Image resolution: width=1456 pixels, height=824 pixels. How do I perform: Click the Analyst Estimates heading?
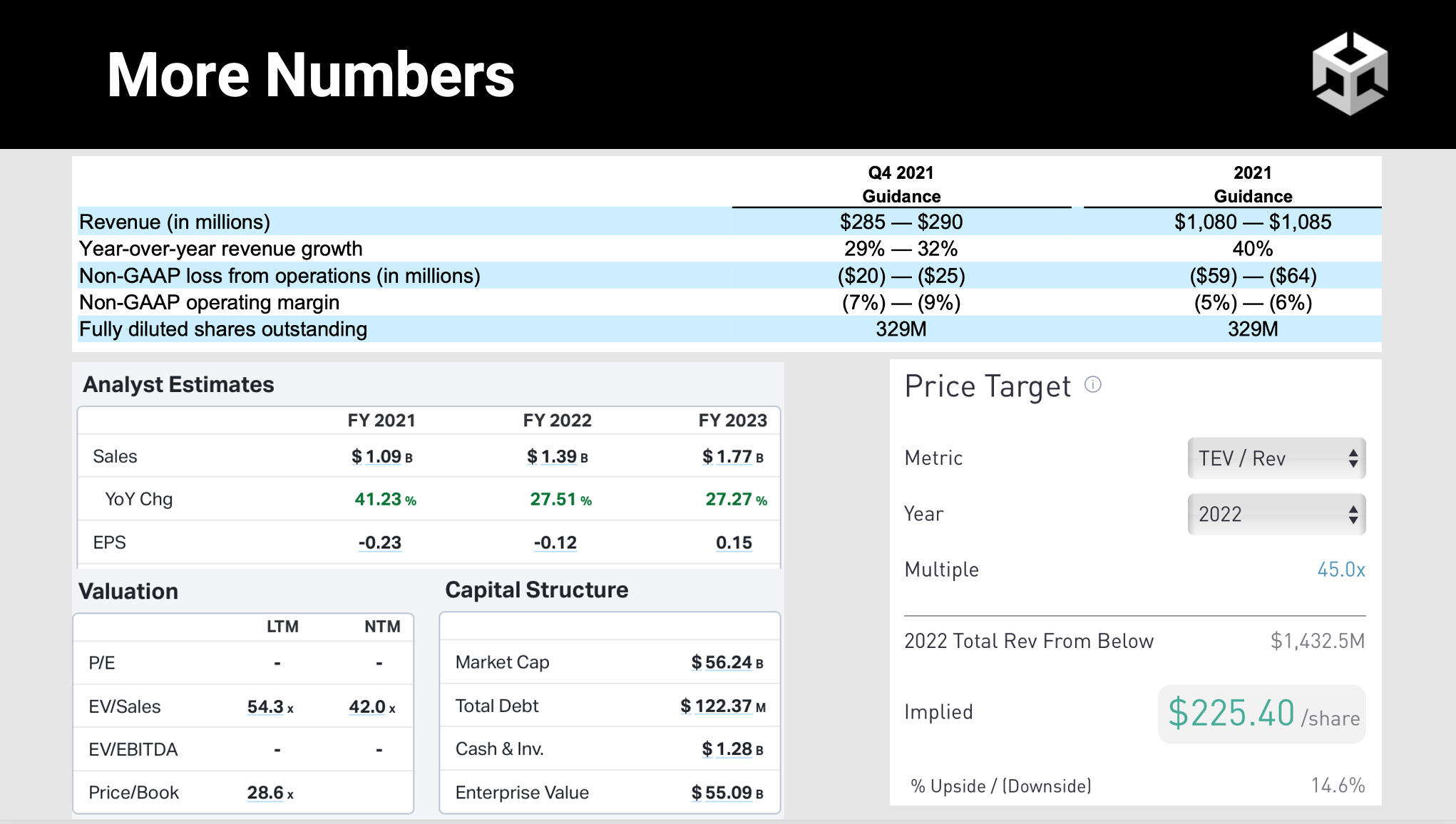tap(178, 385)
